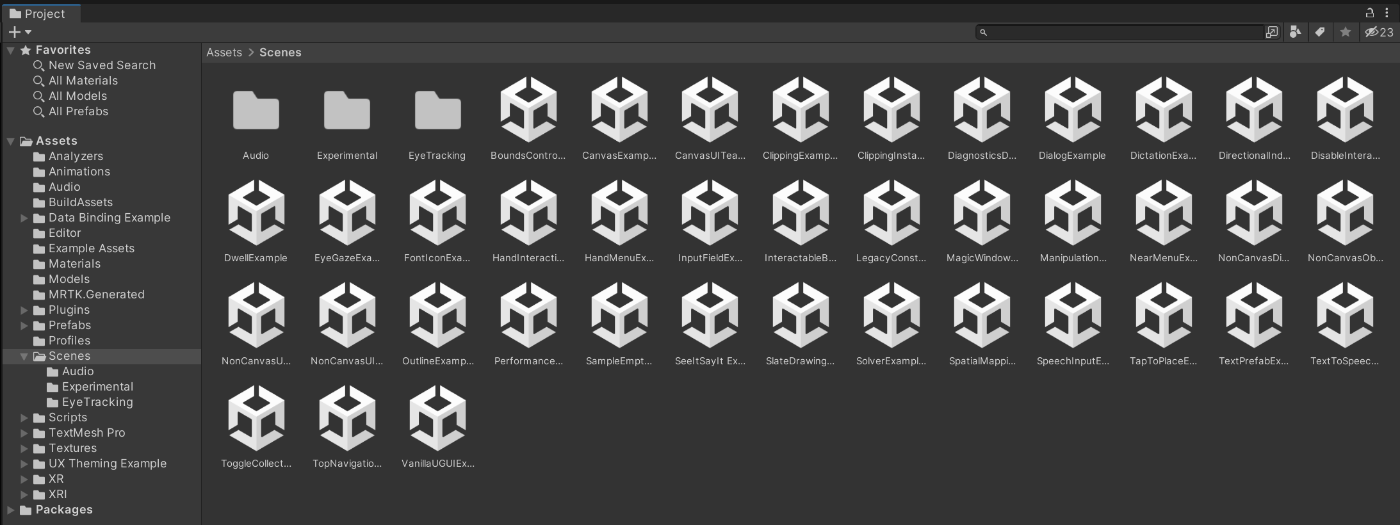The image size is (1400, 525).
Task: Select the Materials folder in tree
Action: point(74,264)
